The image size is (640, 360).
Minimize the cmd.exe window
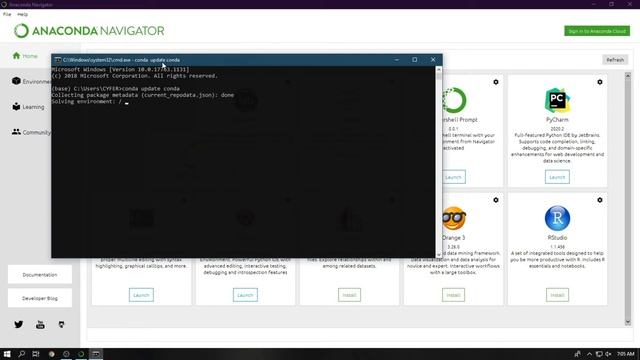tap(397, 60)
